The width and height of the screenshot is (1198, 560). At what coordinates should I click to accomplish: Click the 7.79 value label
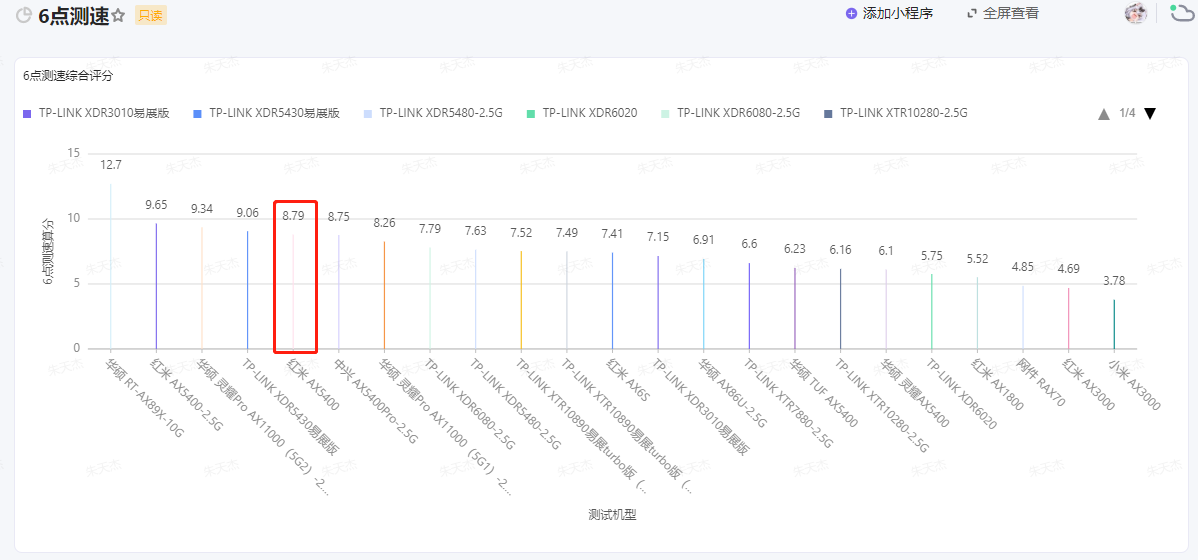tap(430, 228)
